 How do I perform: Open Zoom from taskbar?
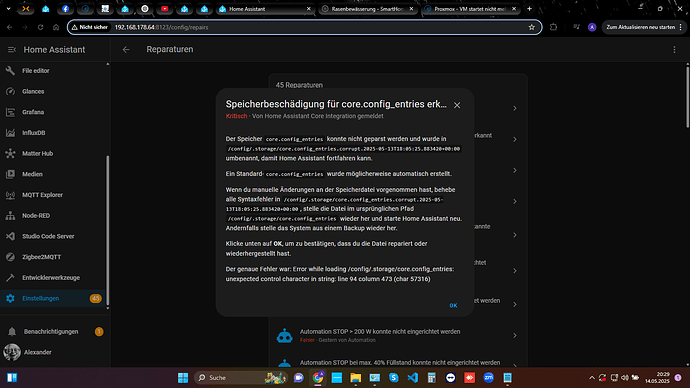point(488,377)
